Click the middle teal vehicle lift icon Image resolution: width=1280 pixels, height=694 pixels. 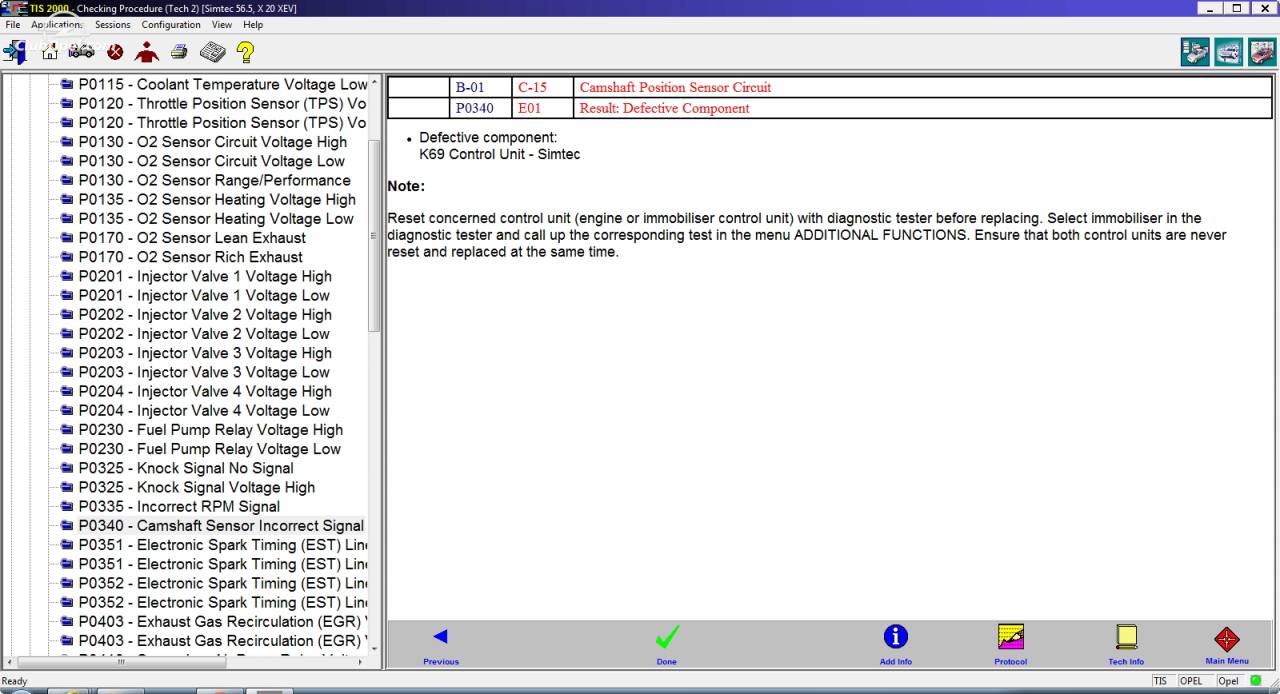(x=1229, y=52)
